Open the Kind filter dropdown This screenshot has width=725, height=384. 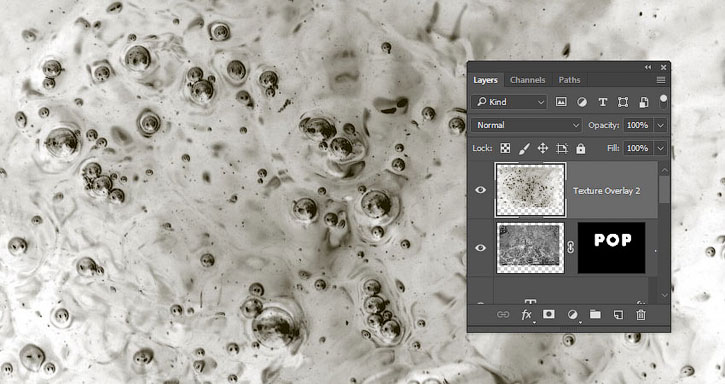click(x=509, y=102)
